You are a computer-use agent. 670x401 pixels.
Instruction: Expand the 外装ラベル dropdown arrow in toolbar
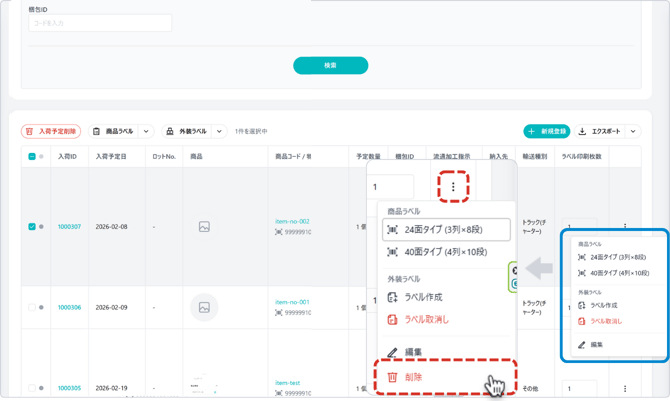point(219,131)
